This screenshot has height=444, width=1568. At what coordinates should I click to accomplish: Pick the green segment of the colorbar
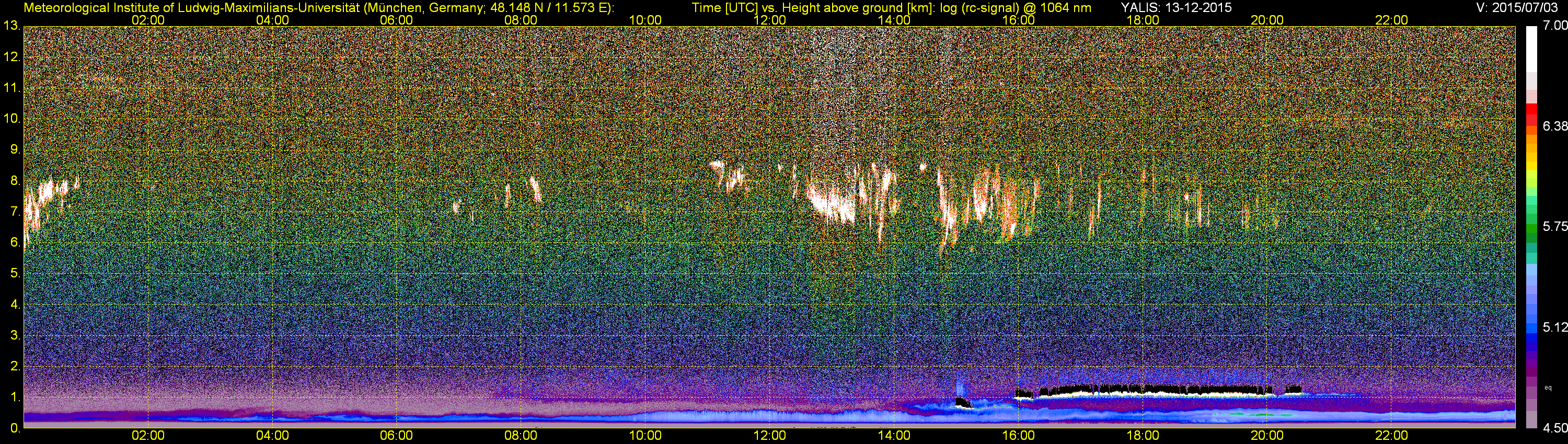coord(1531,230)
